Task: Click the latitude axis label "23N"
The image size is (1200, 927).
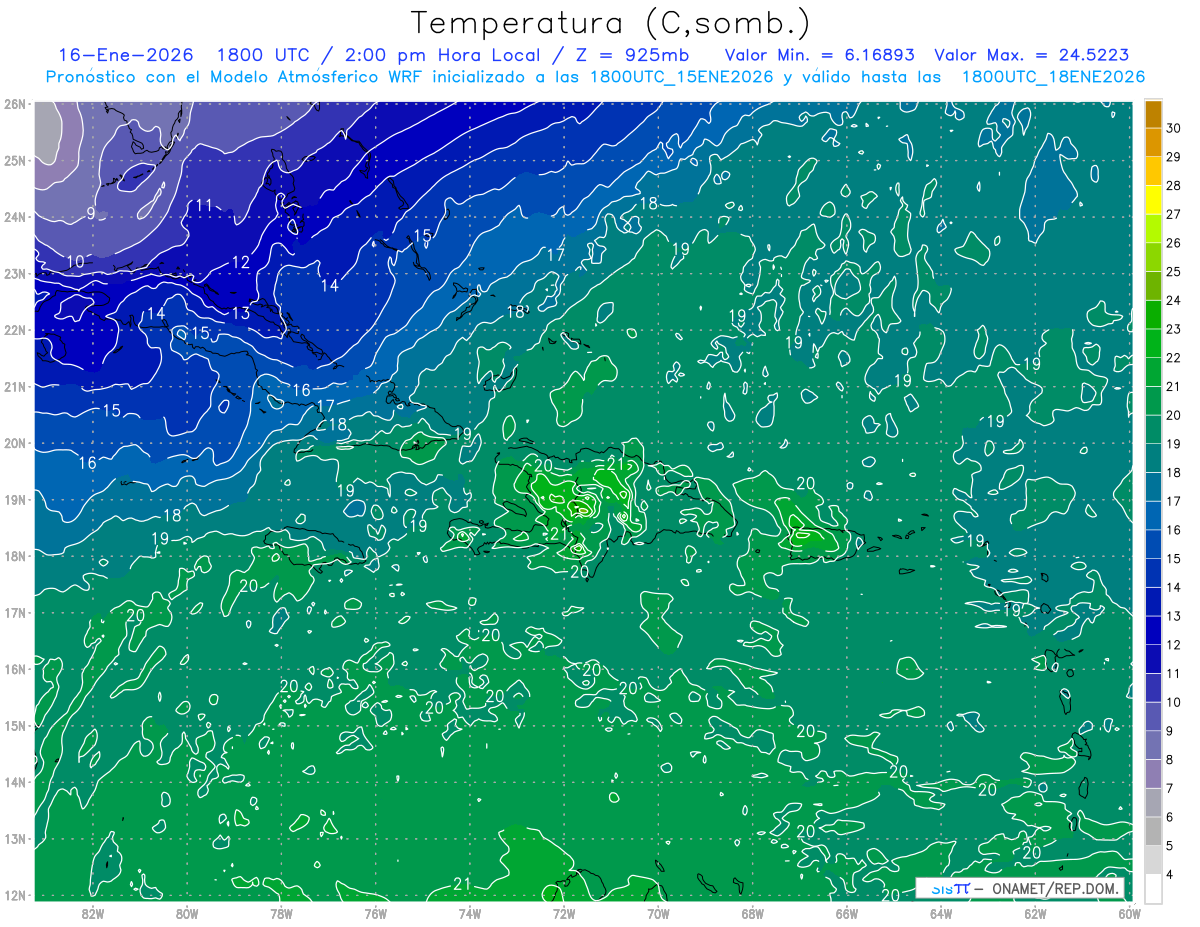Action: tap(15, 273)
